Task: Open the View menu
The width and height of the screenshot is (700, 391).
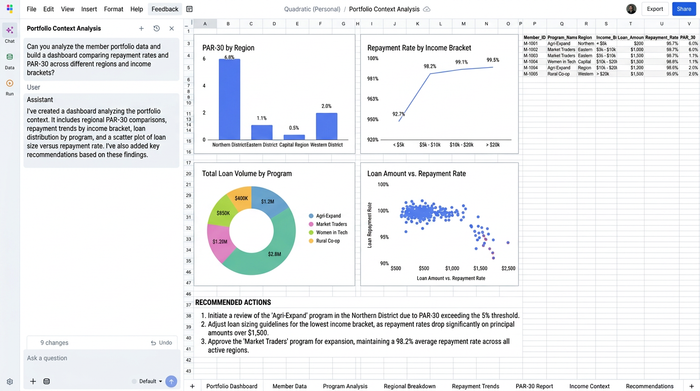Action: pos(67,9)
